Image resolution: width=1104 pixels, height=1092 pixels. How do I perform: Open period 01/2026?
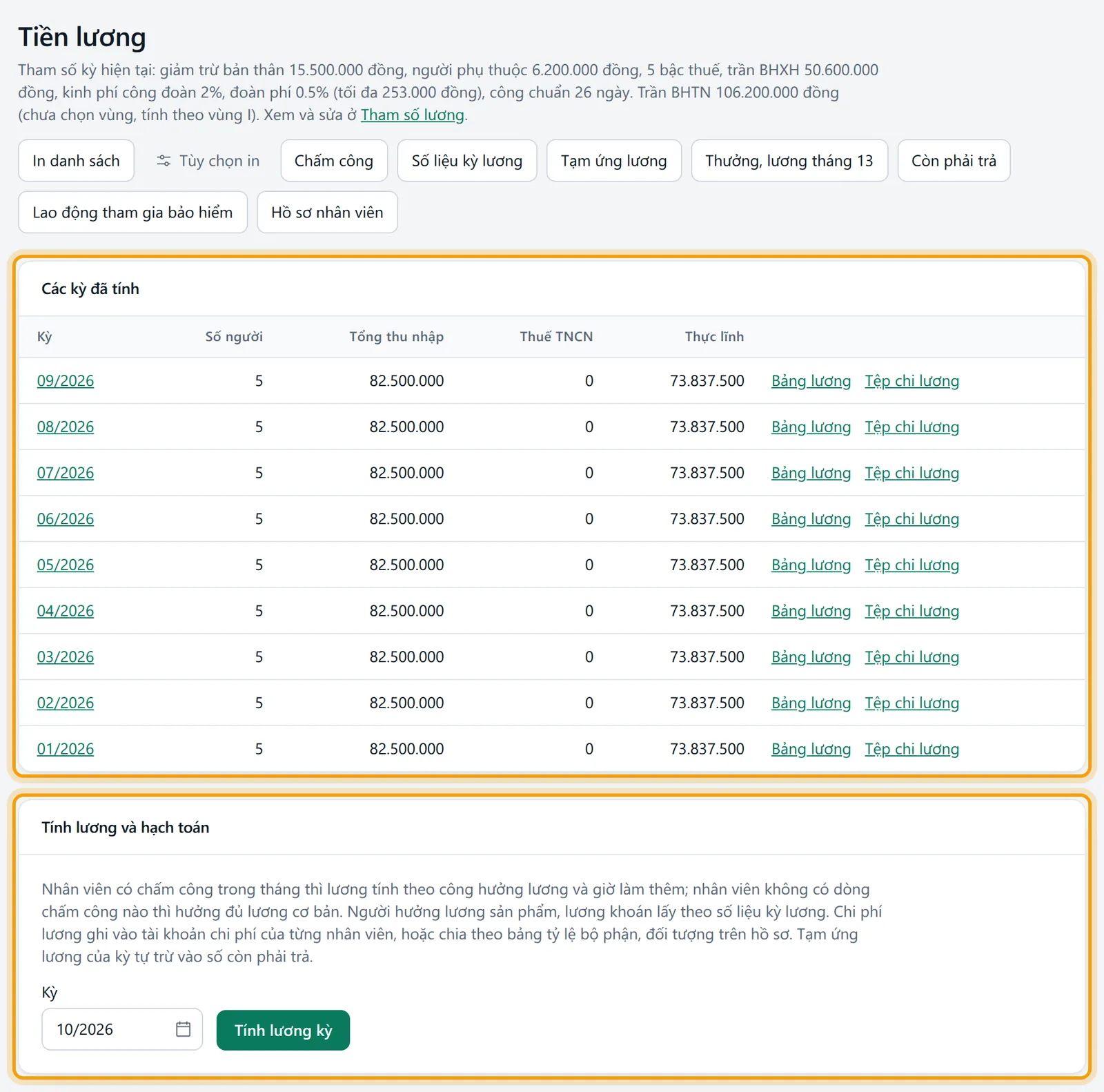point(66,749)
